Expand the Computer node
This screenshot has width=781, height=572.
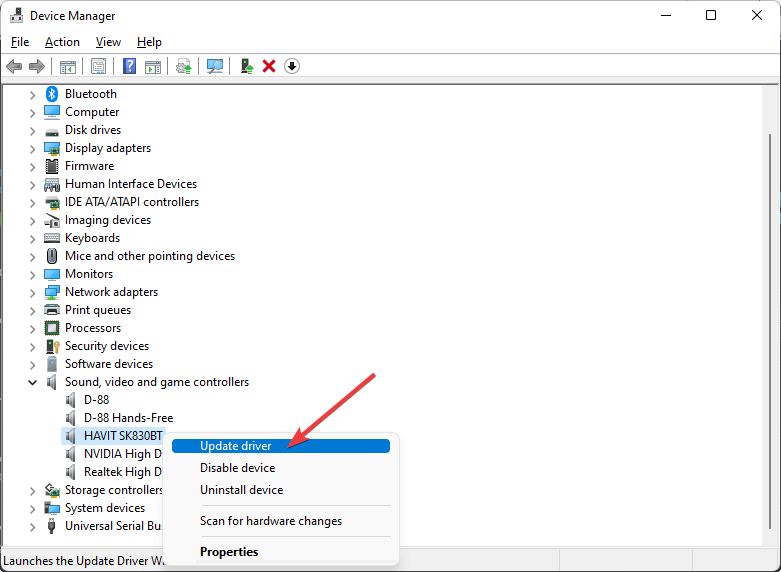(32, 113)
